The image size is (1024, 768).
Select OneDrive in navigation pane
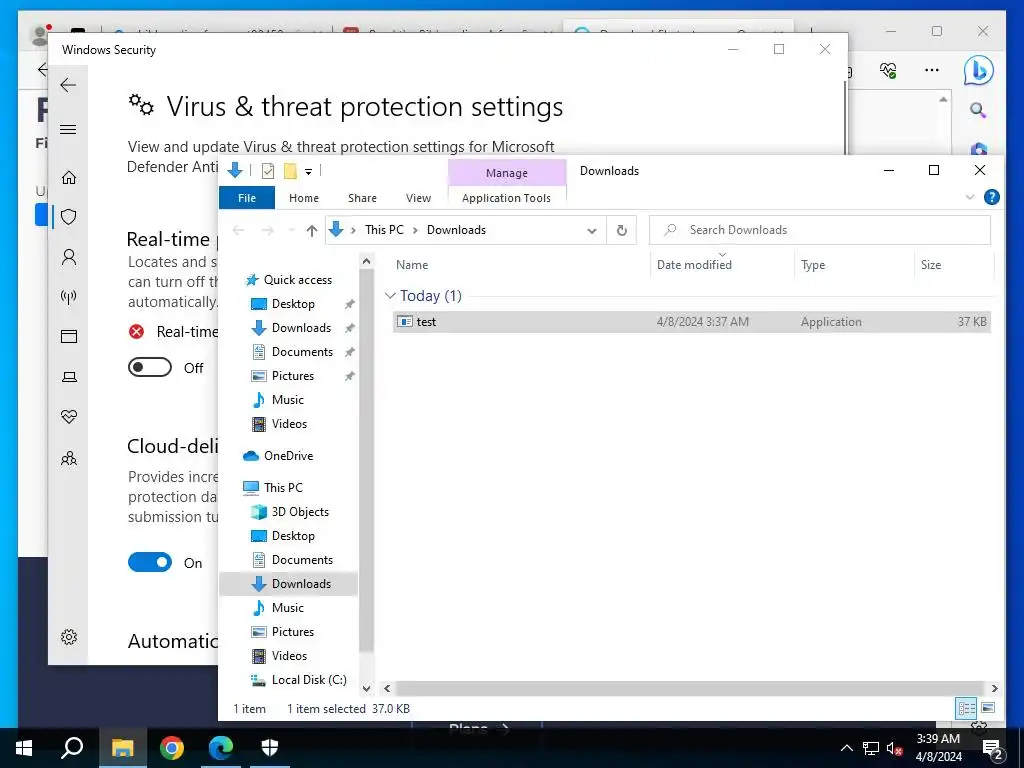(288, 456)
